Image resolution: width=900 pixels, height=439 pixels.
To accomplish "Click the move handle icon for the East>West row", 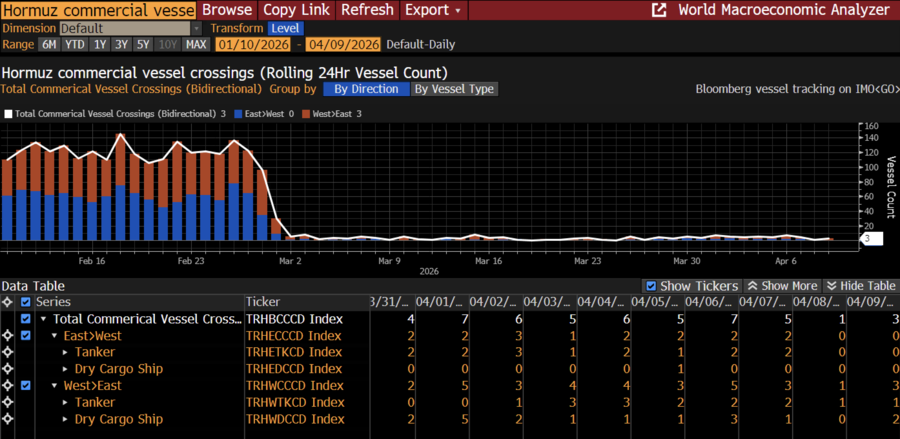I will tap(8, 335).
